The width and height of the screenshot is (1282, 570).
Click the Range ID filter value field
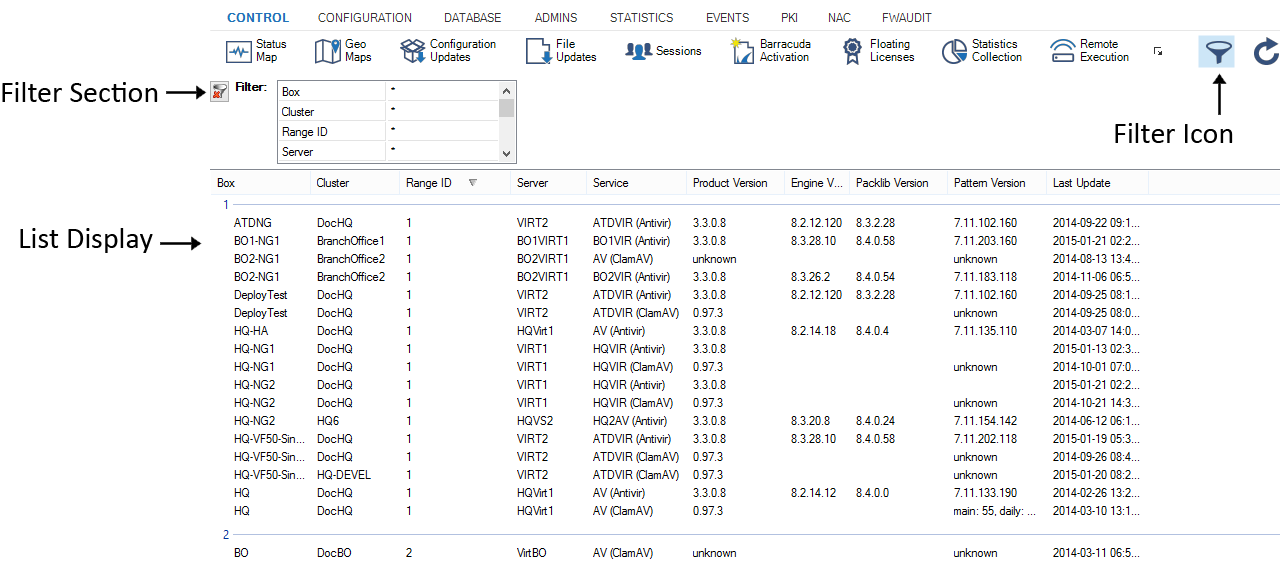(442, 132)
